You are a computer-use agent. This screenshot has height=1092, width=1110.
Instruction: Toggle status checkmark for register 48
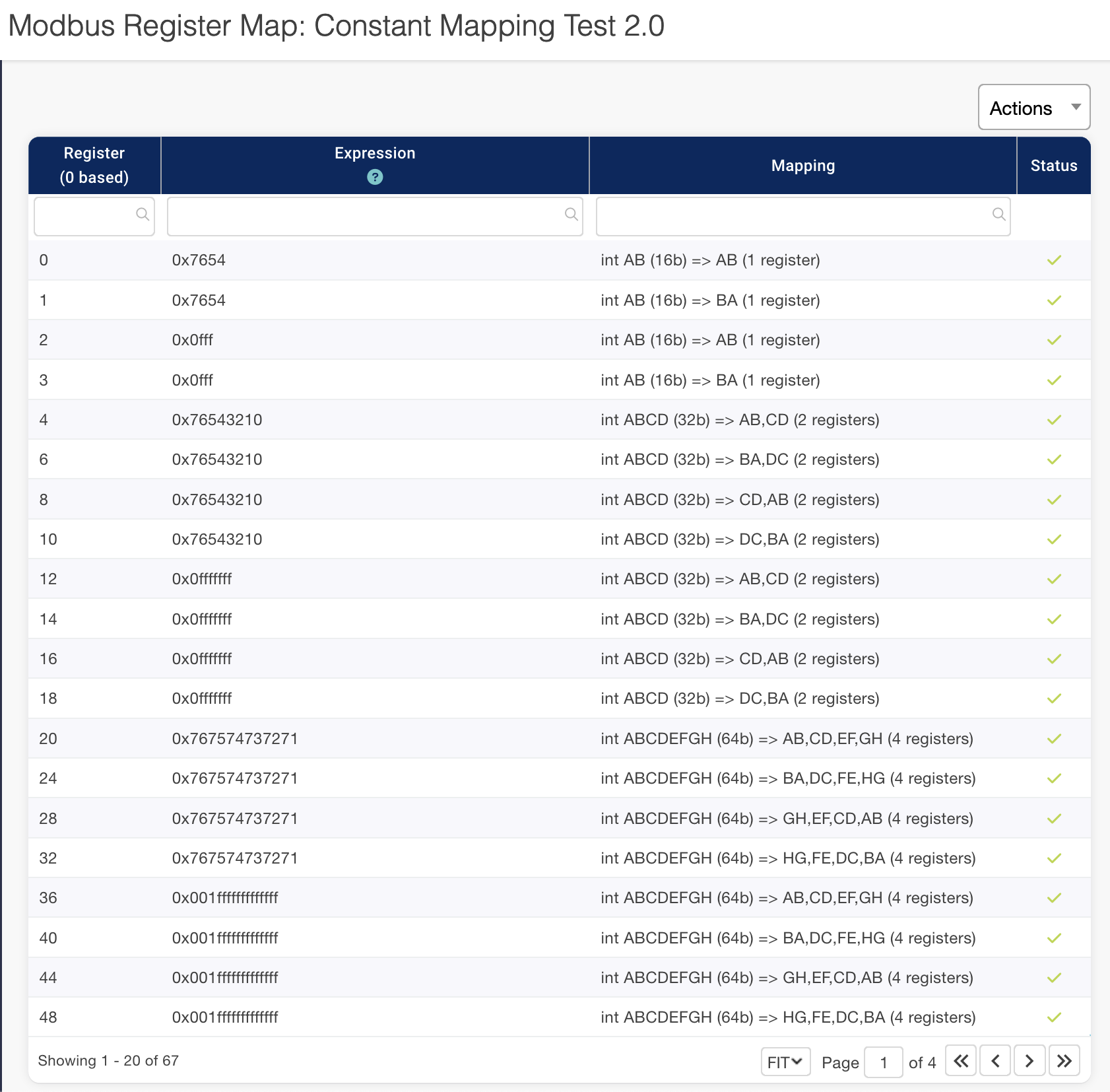coord(1053,1017)
